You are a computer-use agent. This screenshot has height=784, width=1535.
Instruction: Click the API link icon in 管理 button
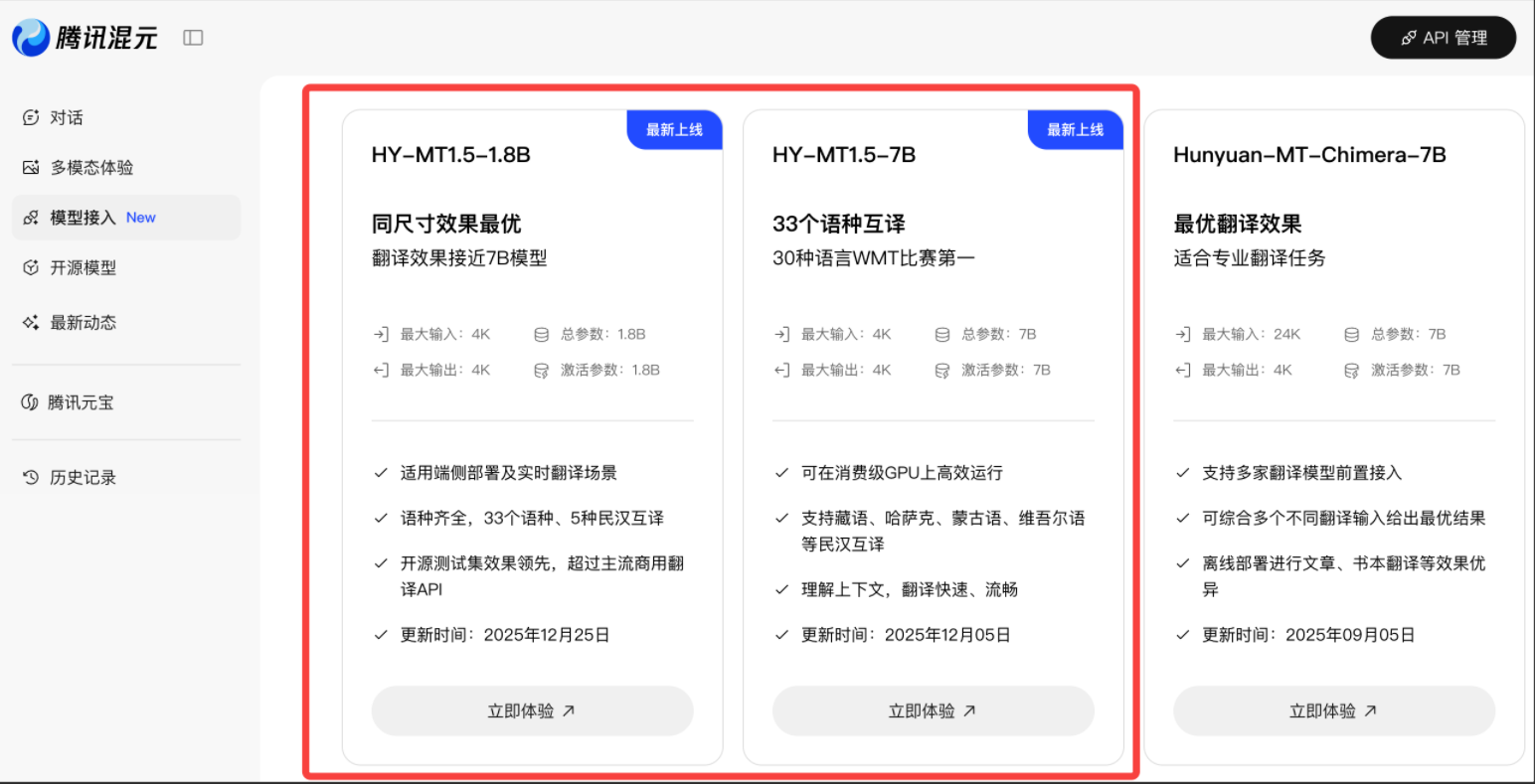(1409, 37)
